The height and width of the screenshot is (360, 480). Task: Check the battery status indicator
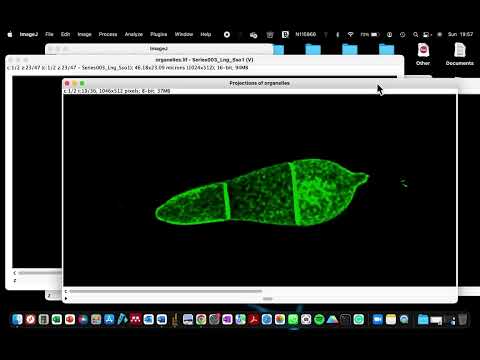(x=370, y=34)
